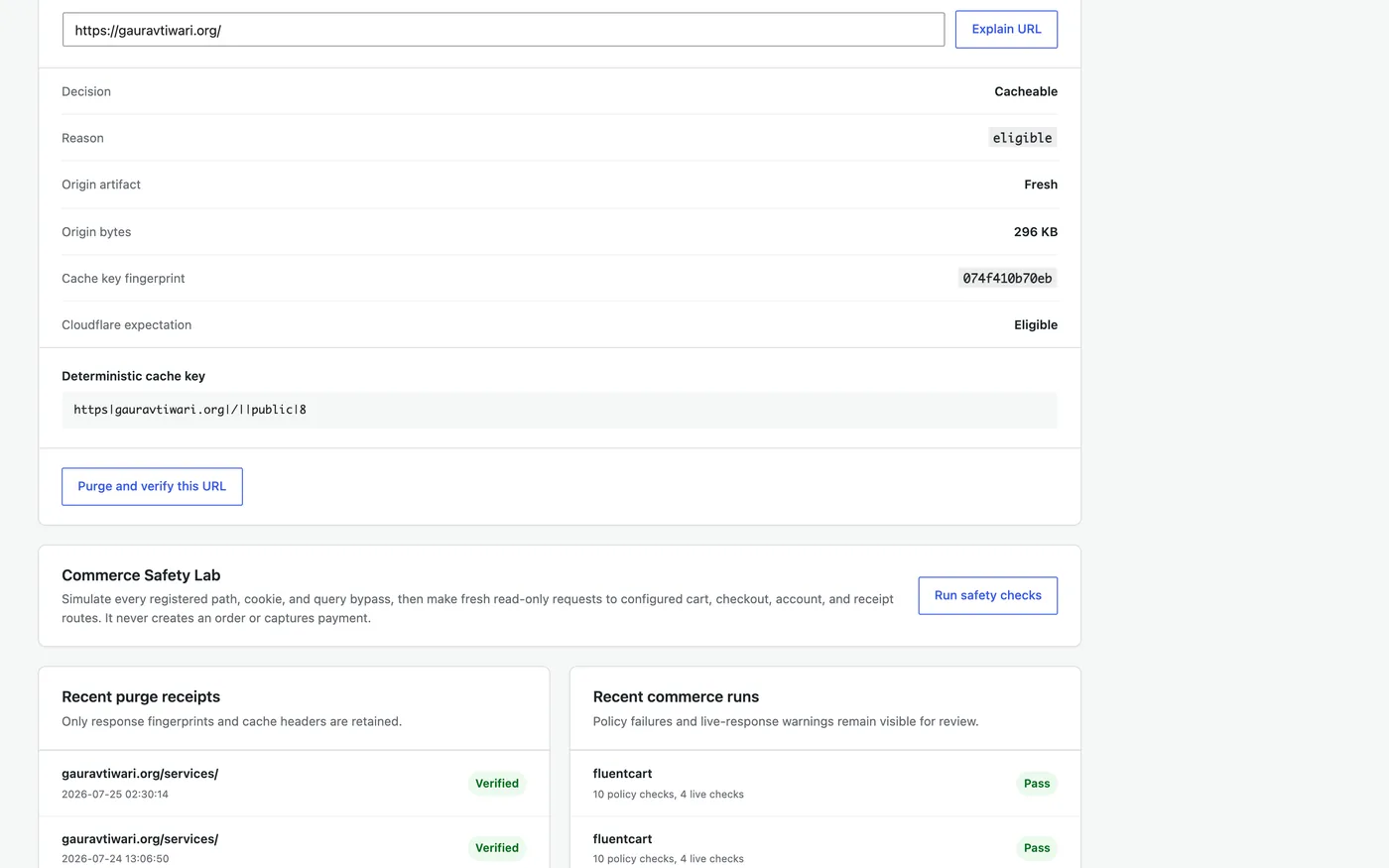
Task: Click the Cloudflare expectation label
Action: pyautogui.click(x=127, y=325)
